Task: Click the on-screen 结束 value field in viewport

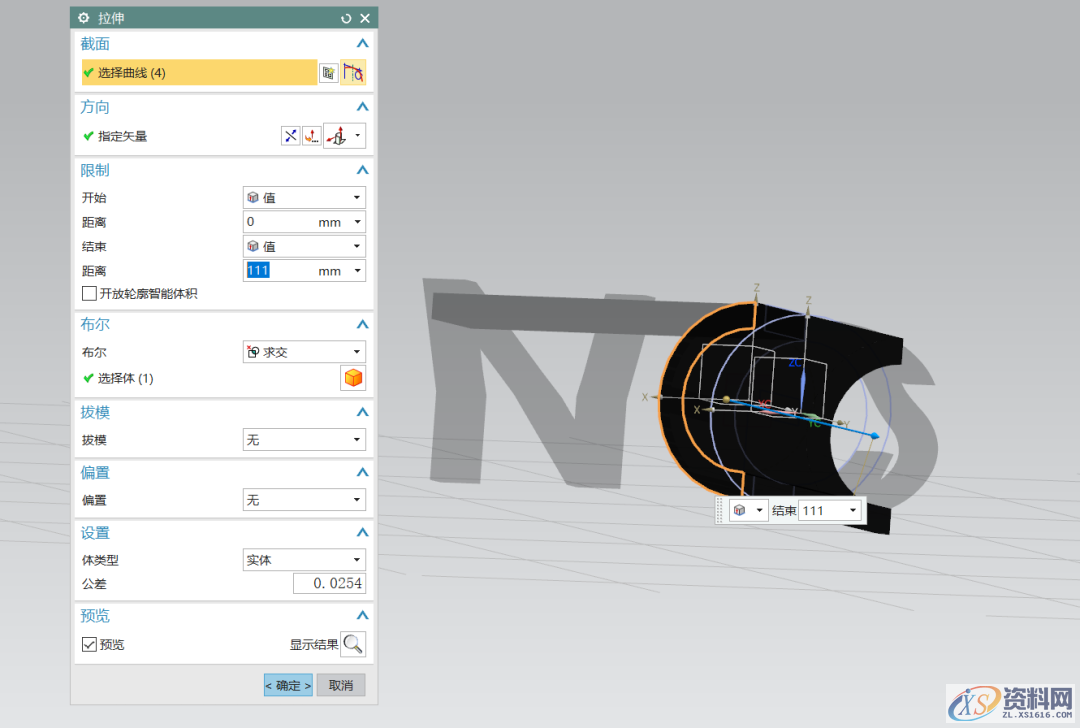Action: (x=822, y=511)
